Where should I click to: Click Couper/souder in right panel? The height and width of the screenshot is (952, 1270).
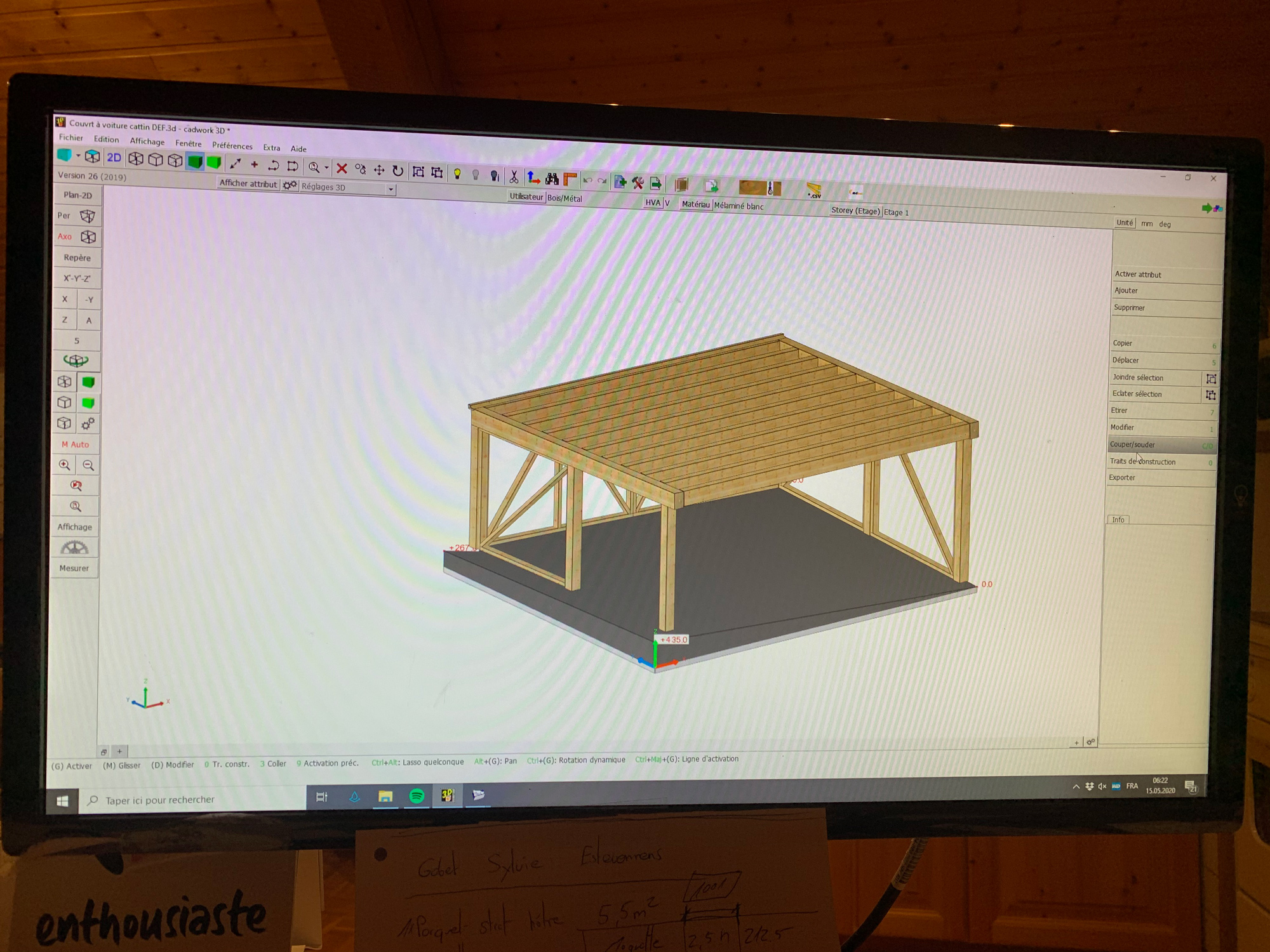coord(1161,445)
